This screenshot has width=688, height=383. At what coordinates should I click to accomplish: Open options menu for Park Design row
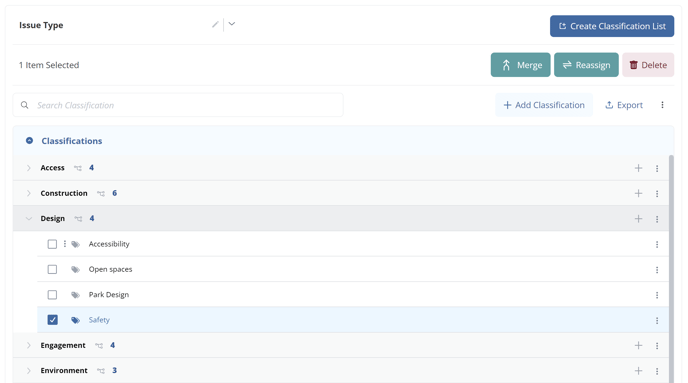[657, 295]
